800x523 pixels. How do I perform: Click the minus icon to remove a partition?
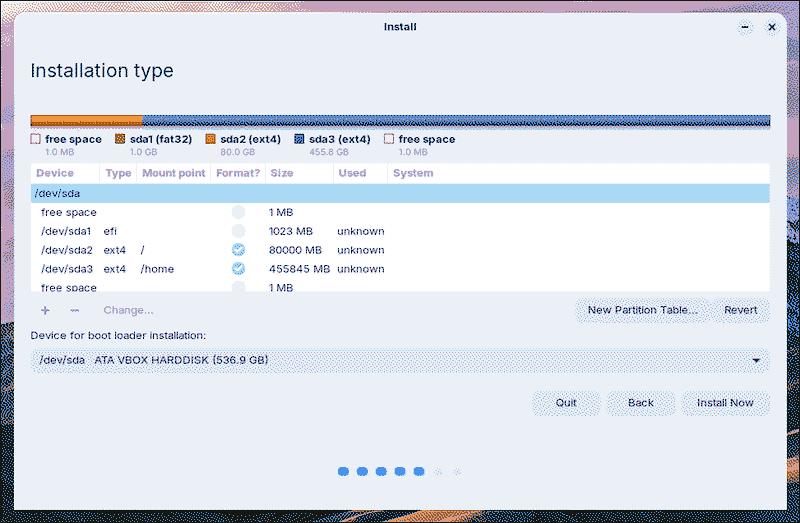[x=74, y=310]
